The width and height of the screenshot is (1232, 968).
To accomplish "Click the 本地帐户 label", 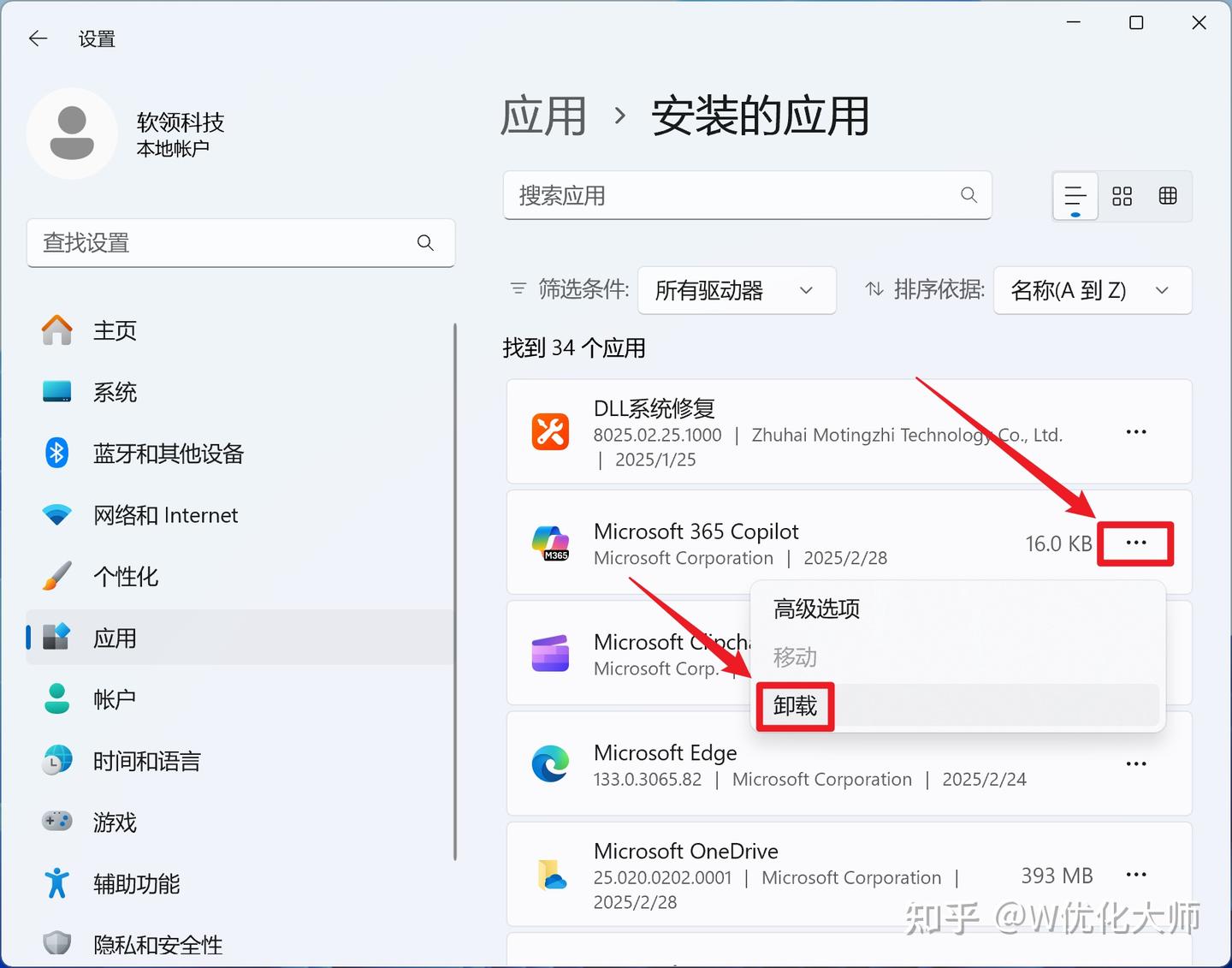I will 173,149.
